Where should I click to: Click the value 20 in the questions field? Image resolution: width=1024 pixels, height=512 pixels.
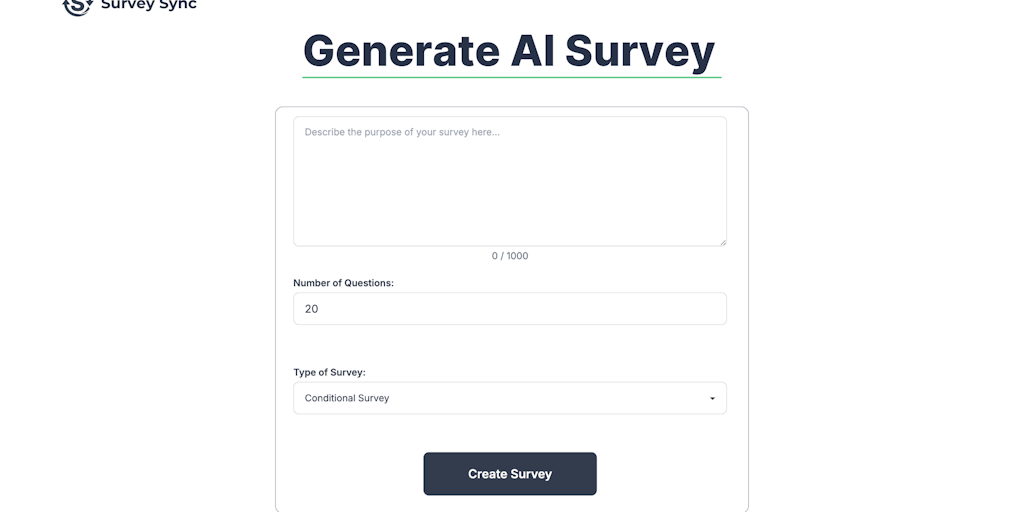click(x=312, y=309)
